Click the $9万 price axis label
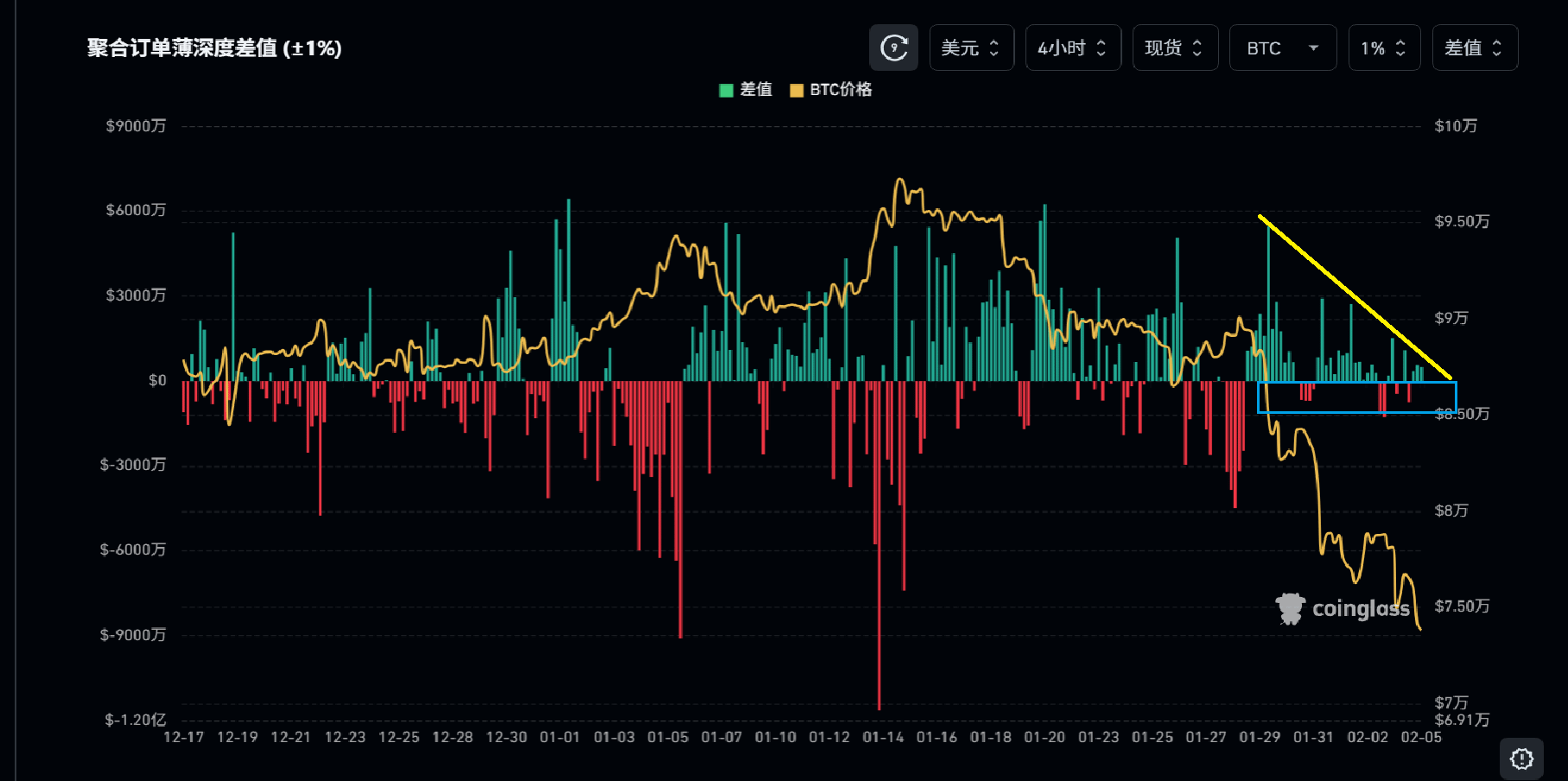 click(x=1451, y=318)
